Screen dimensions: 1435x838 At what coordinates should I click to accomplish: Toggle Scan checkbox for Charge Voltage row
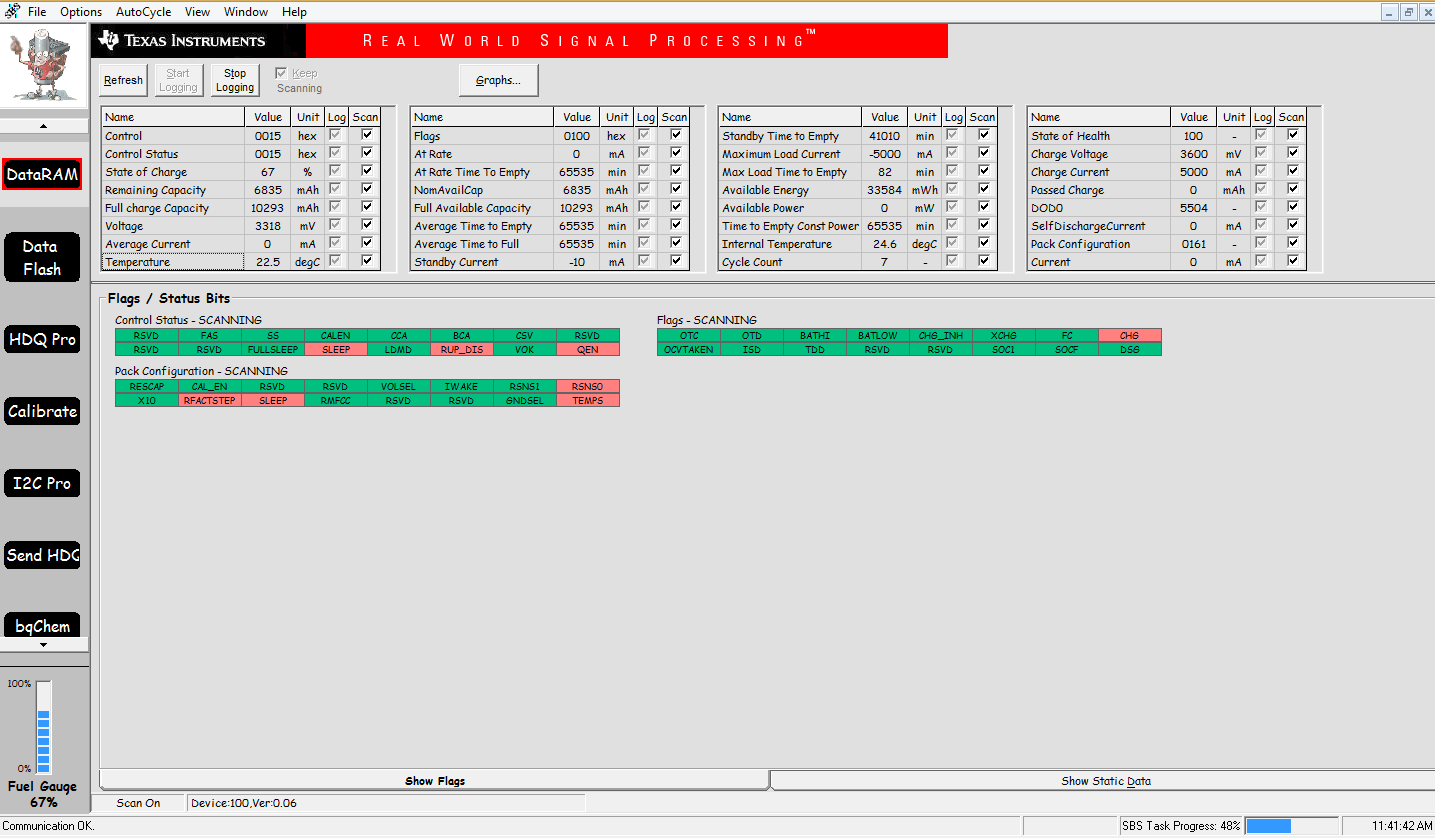[x=1293, y=153]
